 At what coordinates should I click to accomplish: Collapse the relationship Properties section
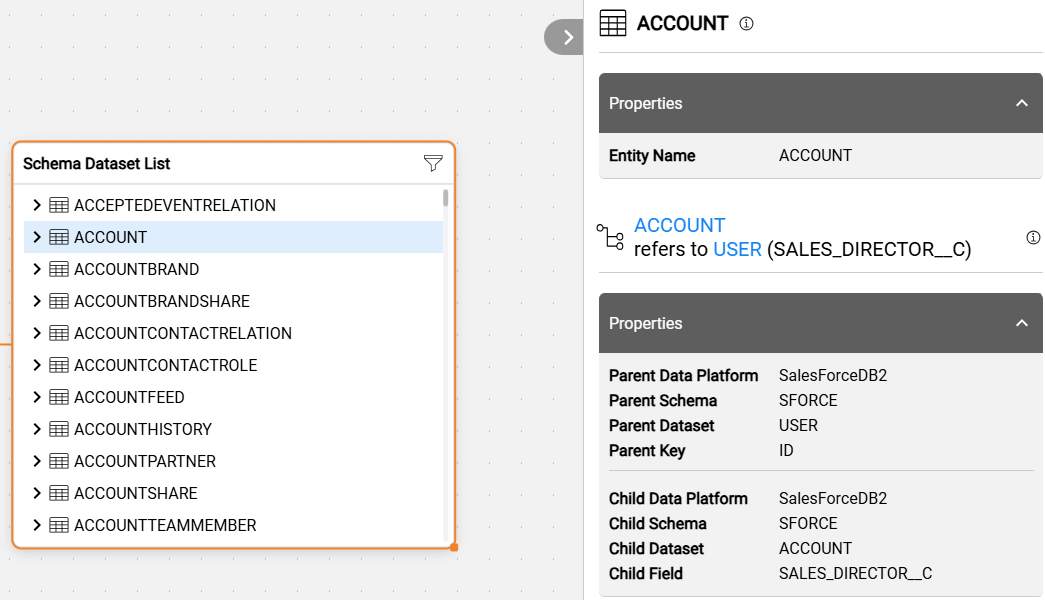tap(1022, 323)
